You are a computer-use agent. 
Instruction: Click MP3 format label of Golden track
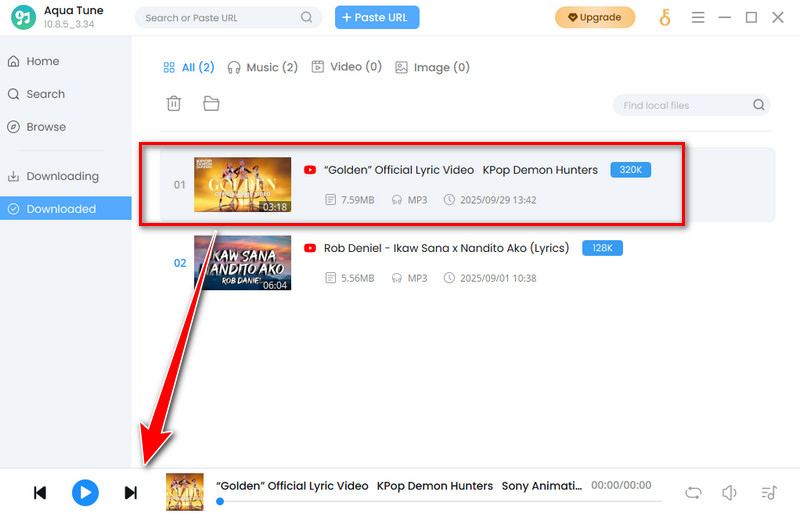(x=417, y=200)
